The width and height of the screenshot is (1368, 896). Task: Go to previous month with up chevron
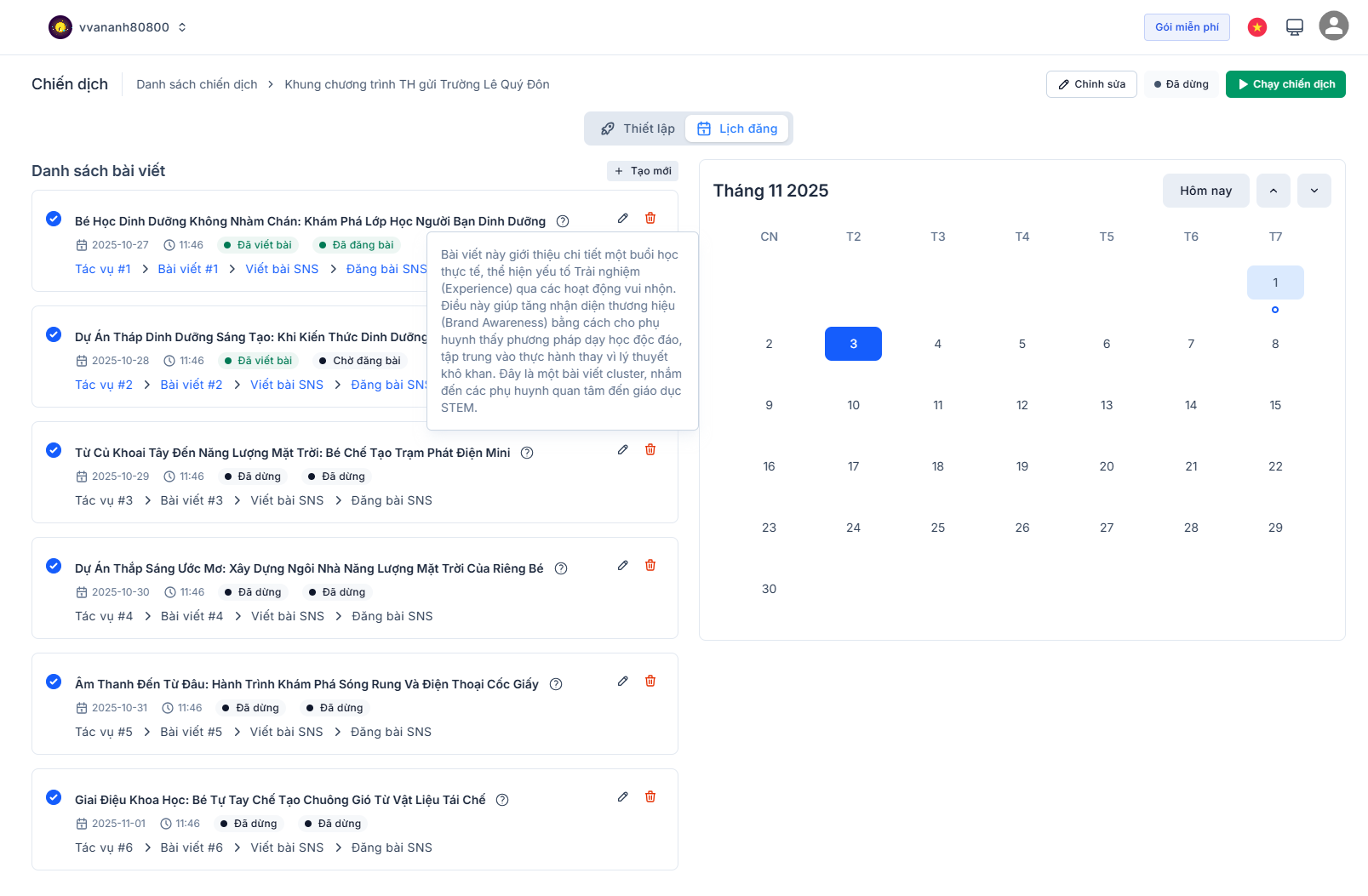pyautogui.click(x=1273, y=191)
